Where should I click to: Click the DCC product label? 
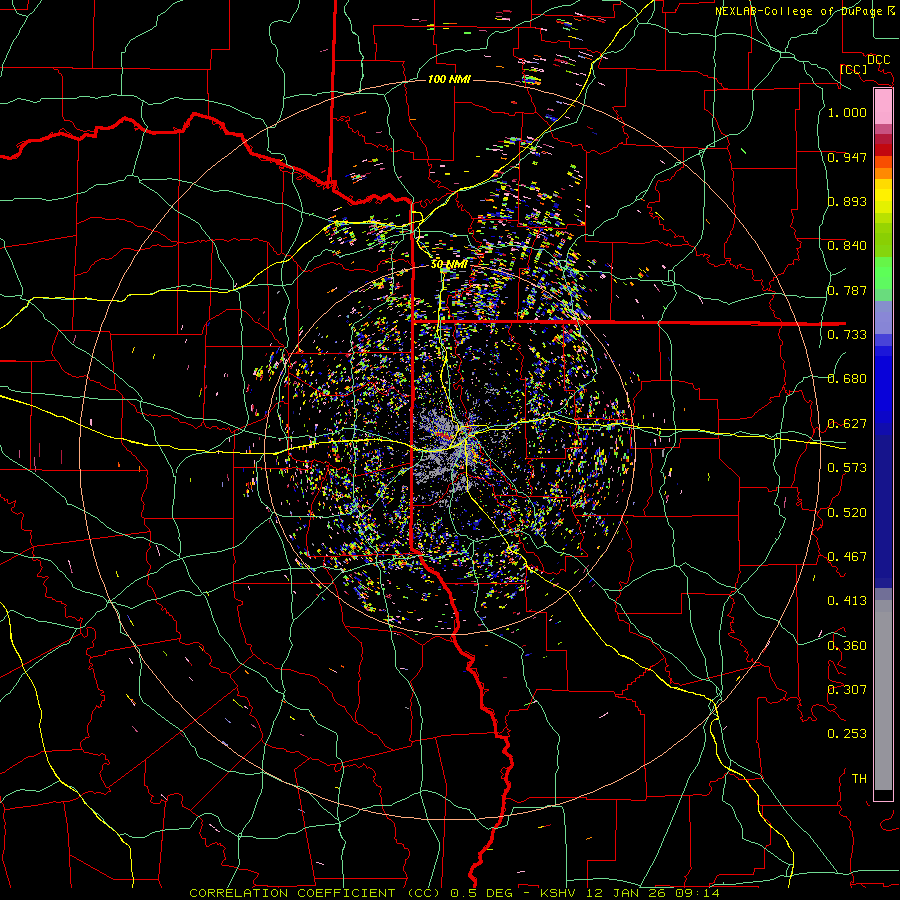coord(878,60)
